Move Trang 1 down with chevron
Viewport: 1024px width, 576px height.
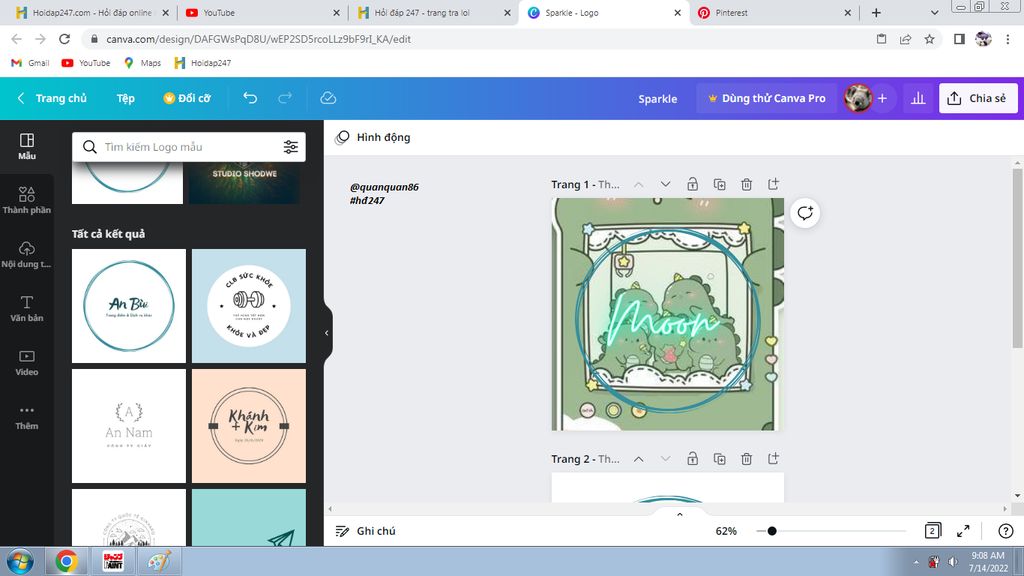pyautogui.click(x=665, y=185)
